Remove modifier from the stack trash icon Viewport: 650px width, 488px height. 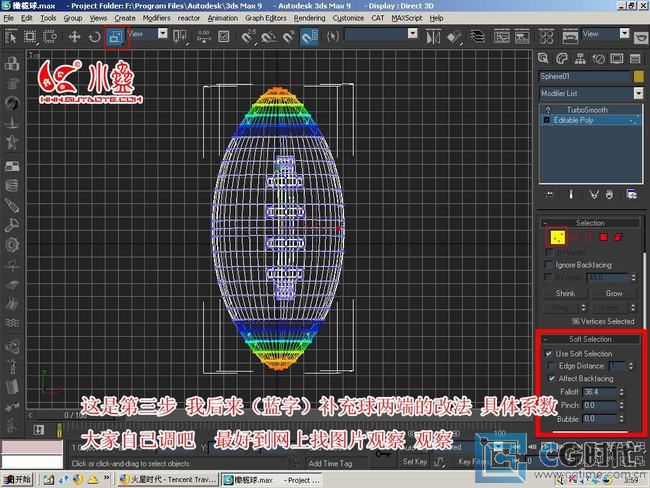coord(609,194)
